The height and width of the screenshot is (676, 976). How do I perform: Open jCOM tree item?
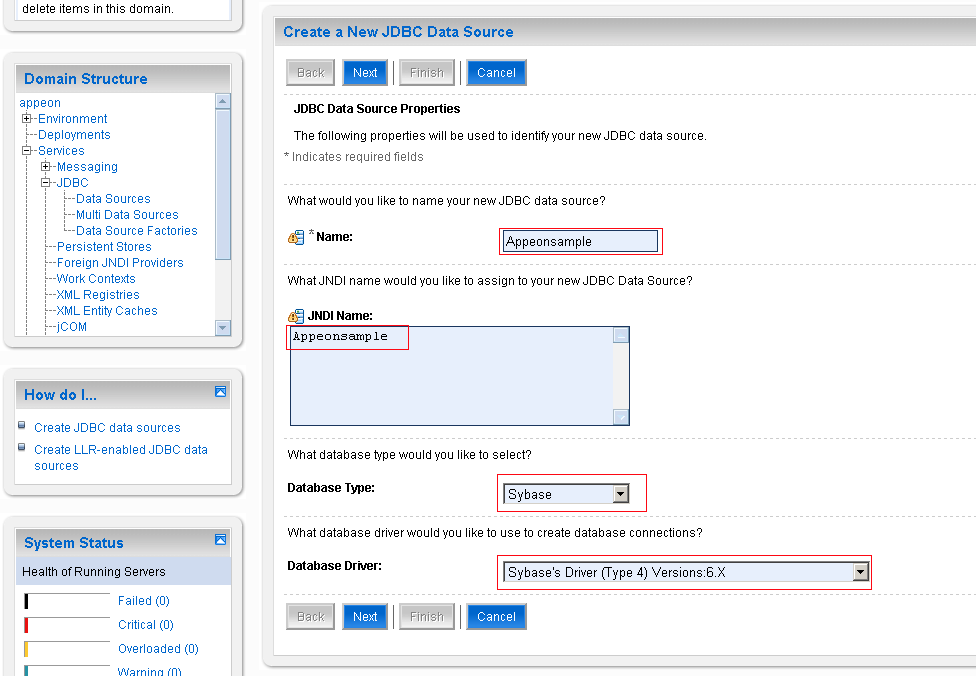pos(72,327)
